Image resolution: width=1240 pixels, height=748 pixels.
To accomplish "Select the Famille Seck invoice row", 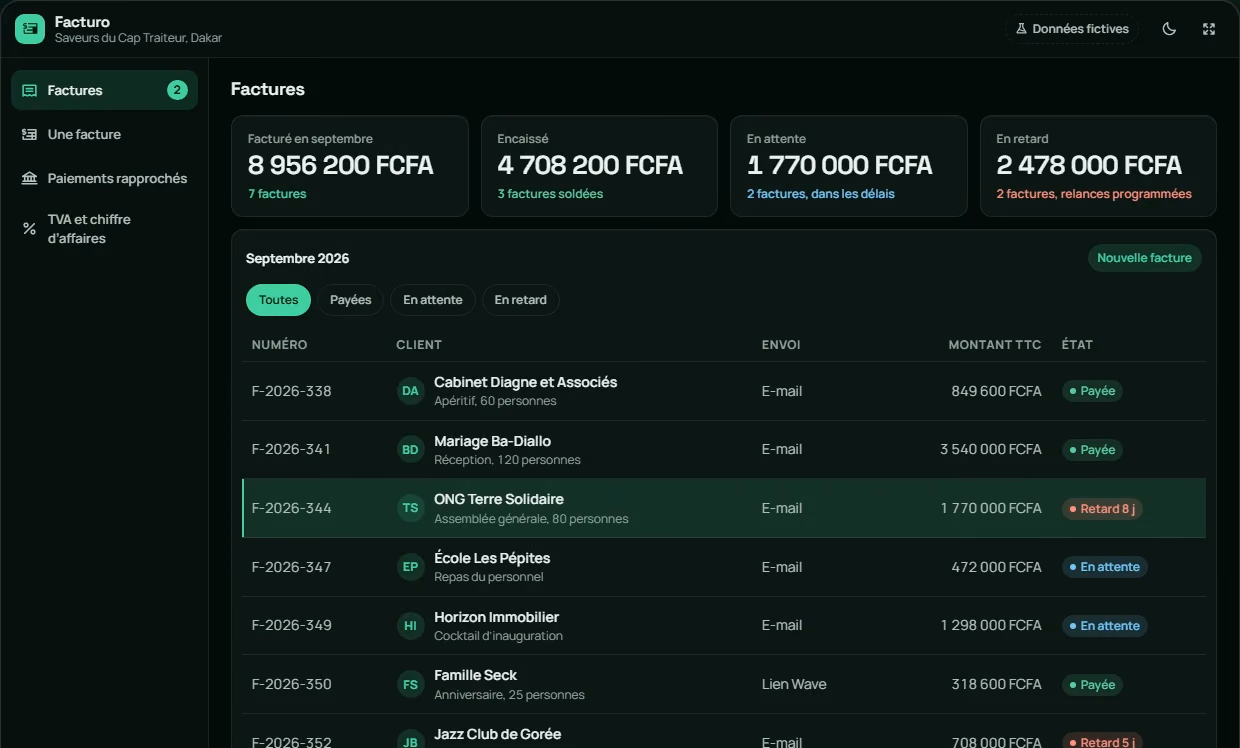I will (724, 685).
